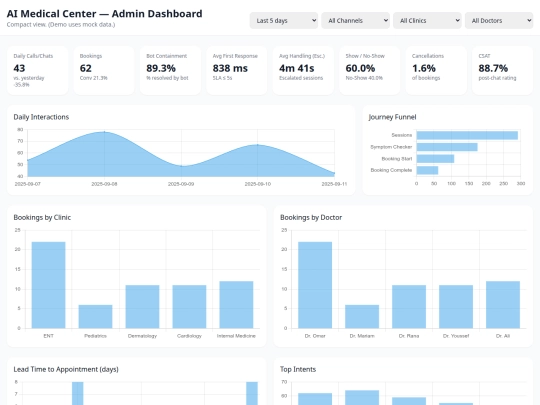The width and height of the screenshot is (540, 405).
Task: Select the Sessions bar in Journey Funnel
Action: 467,135
